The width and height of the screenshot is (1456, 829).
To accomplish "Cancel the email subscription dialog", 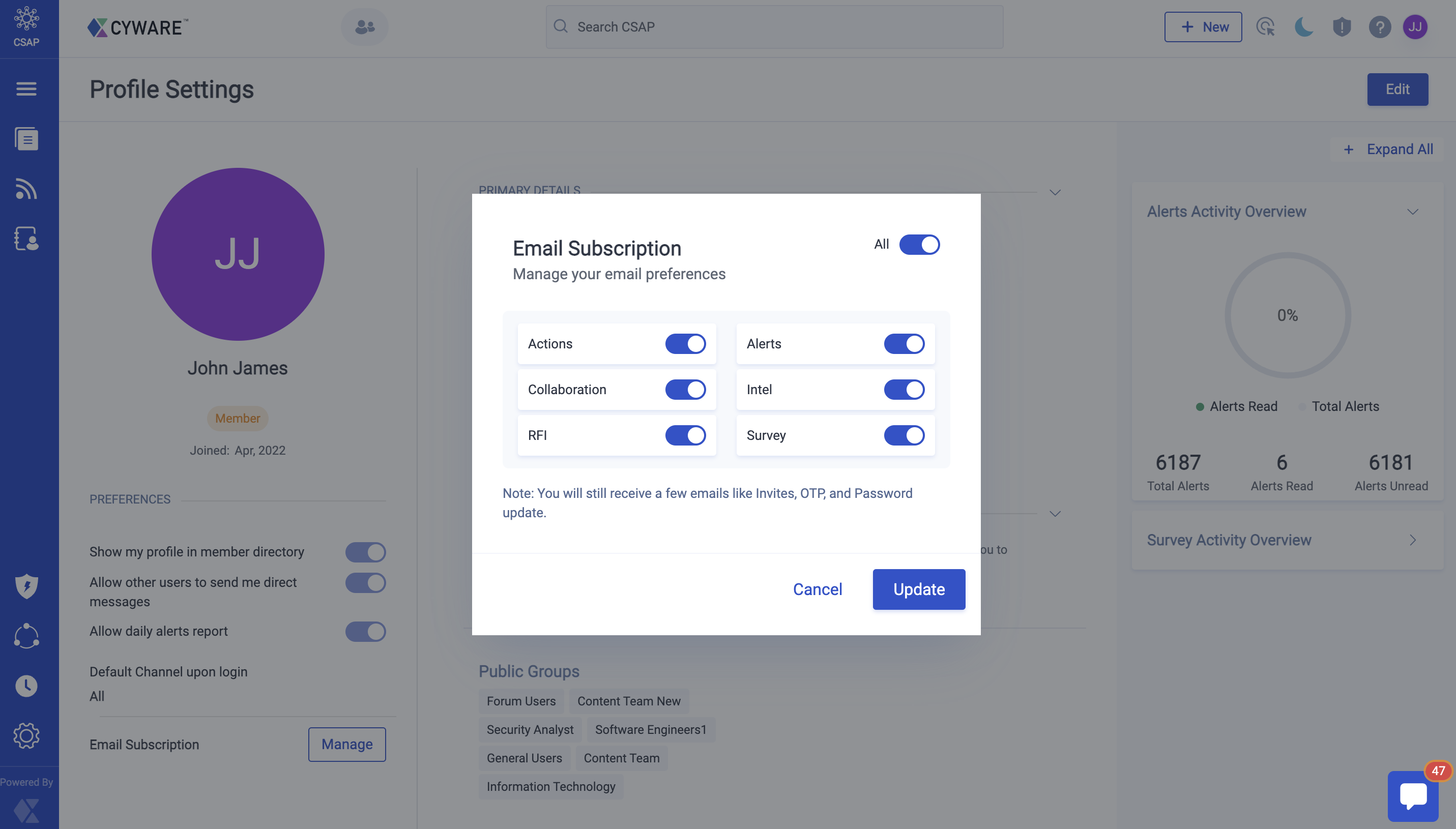I will coord(817,589).
